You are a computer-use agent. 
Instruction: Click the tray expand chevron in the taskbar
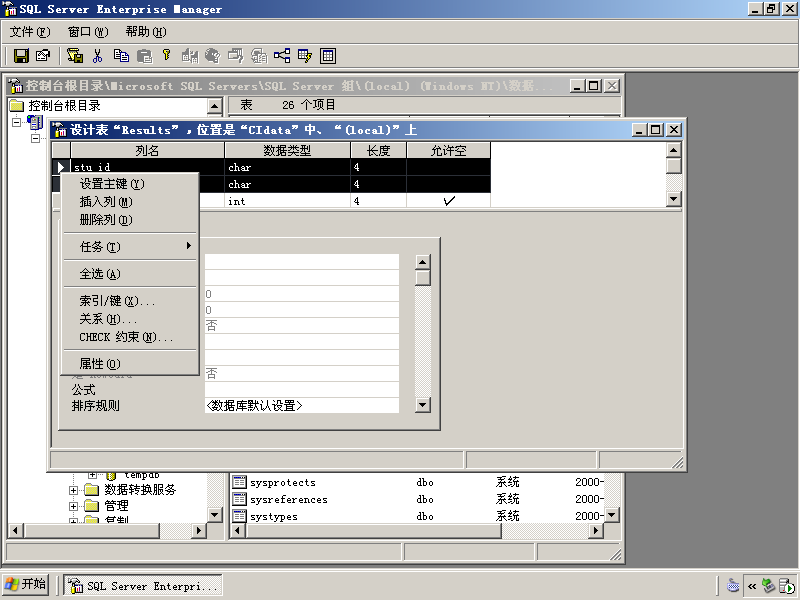pos(752,586)
